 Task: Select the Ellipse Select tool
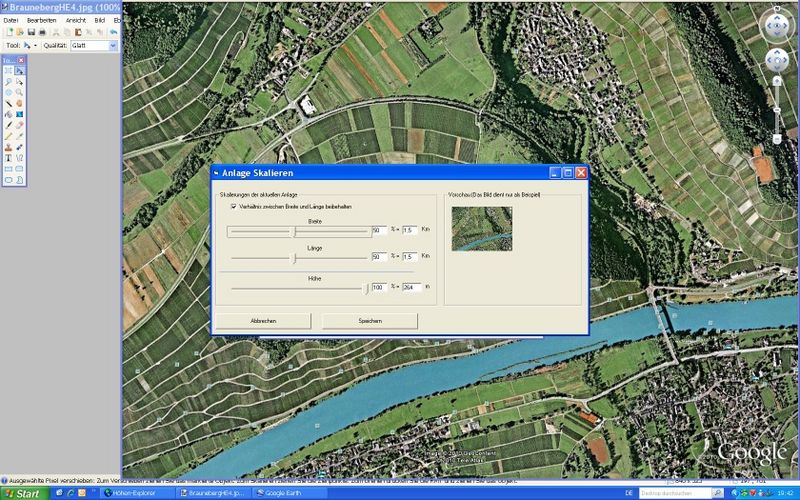(x=8, y=92)
